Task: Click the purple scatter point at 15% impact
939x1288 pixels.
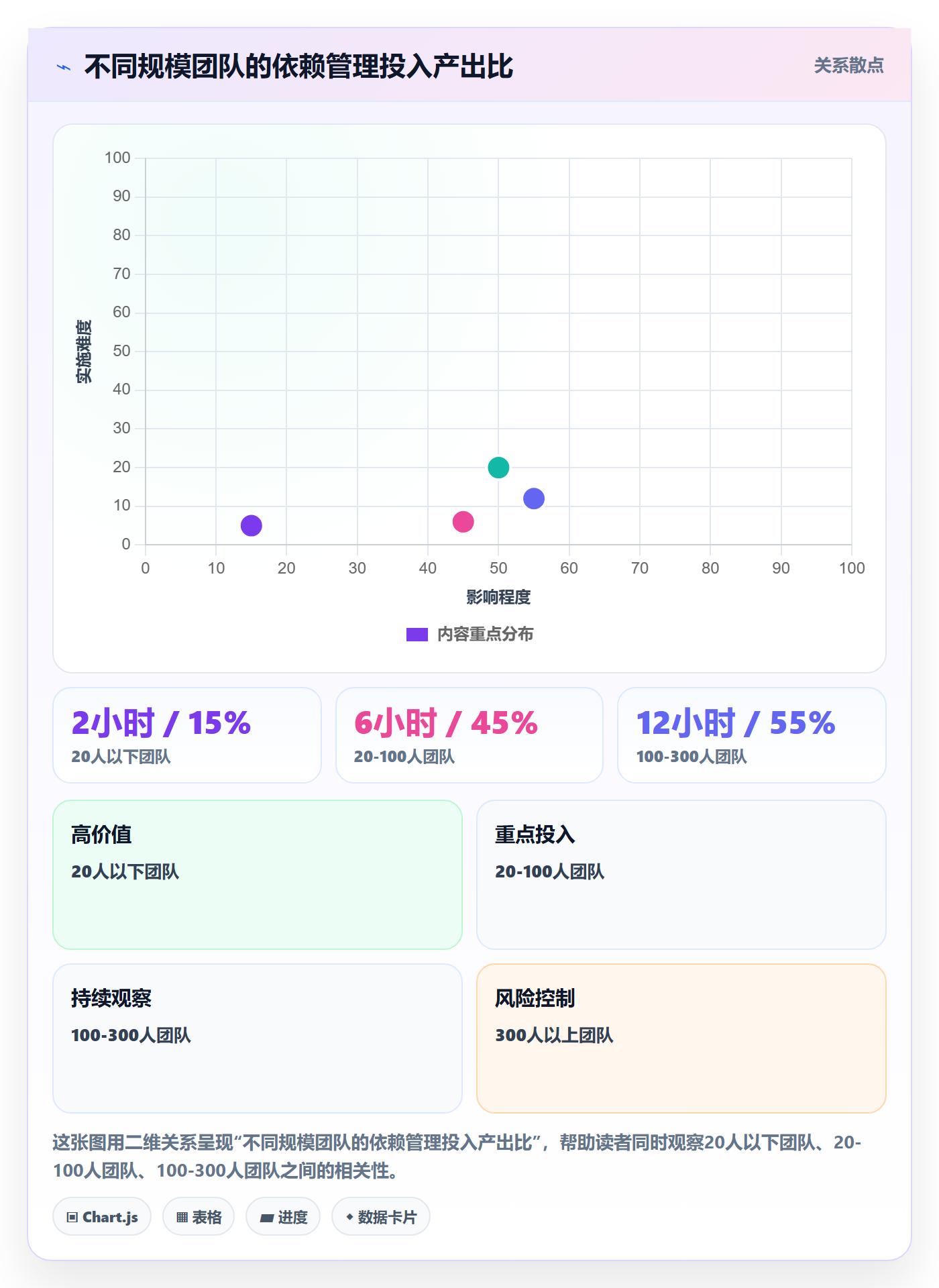Action: [x=252, y=525]
